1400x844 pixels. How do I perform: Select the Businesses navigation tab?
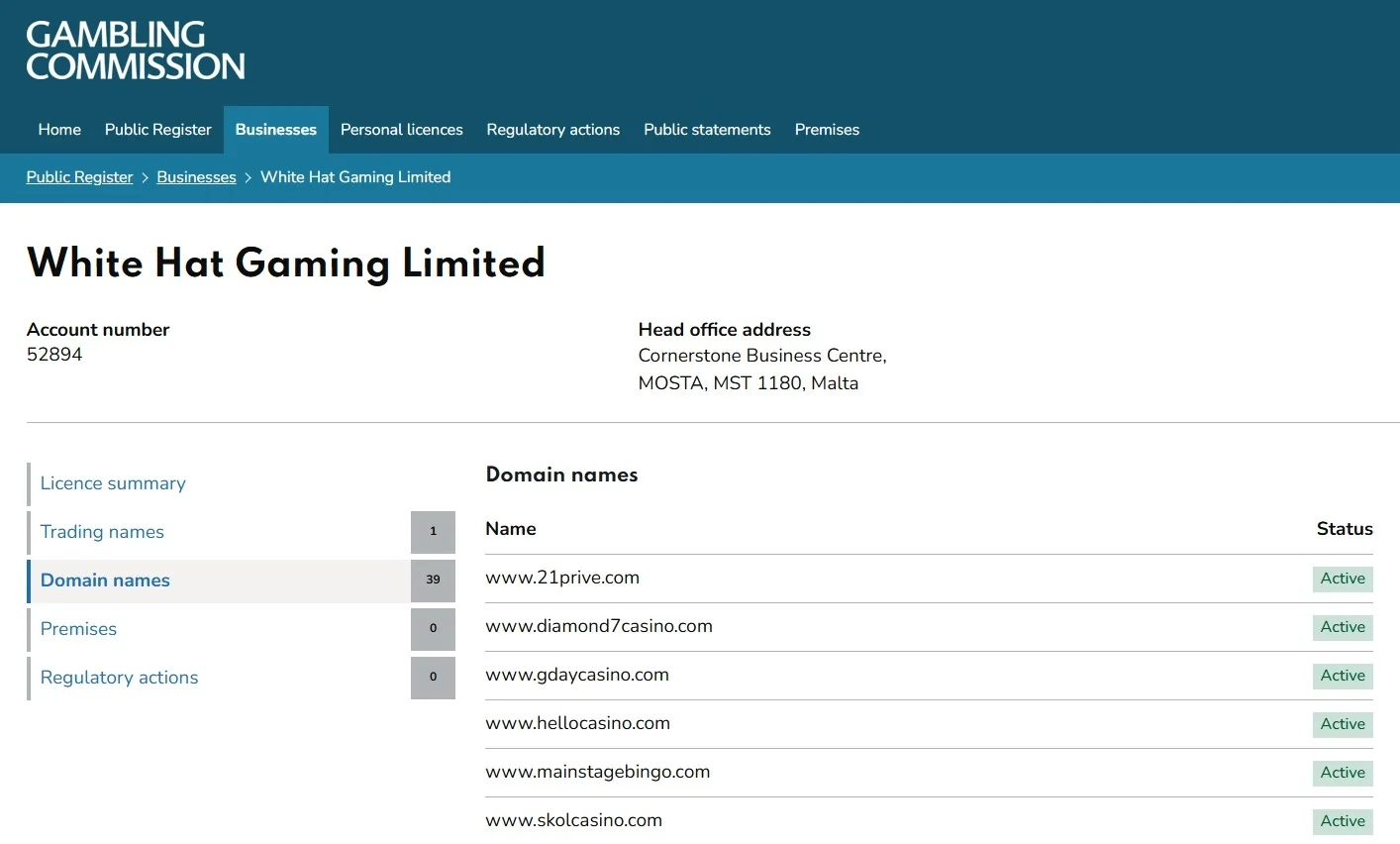click(x=276, y=130)
